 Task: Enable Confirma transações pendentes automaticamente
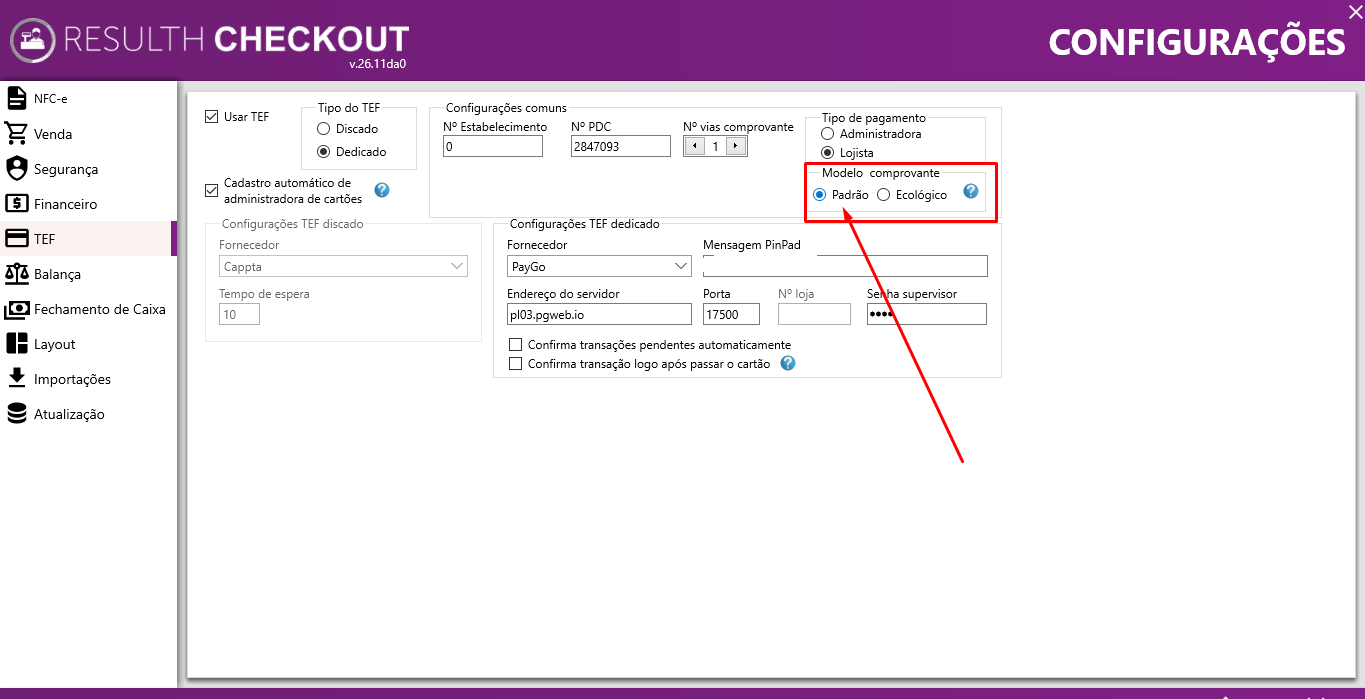coord(516,345)
